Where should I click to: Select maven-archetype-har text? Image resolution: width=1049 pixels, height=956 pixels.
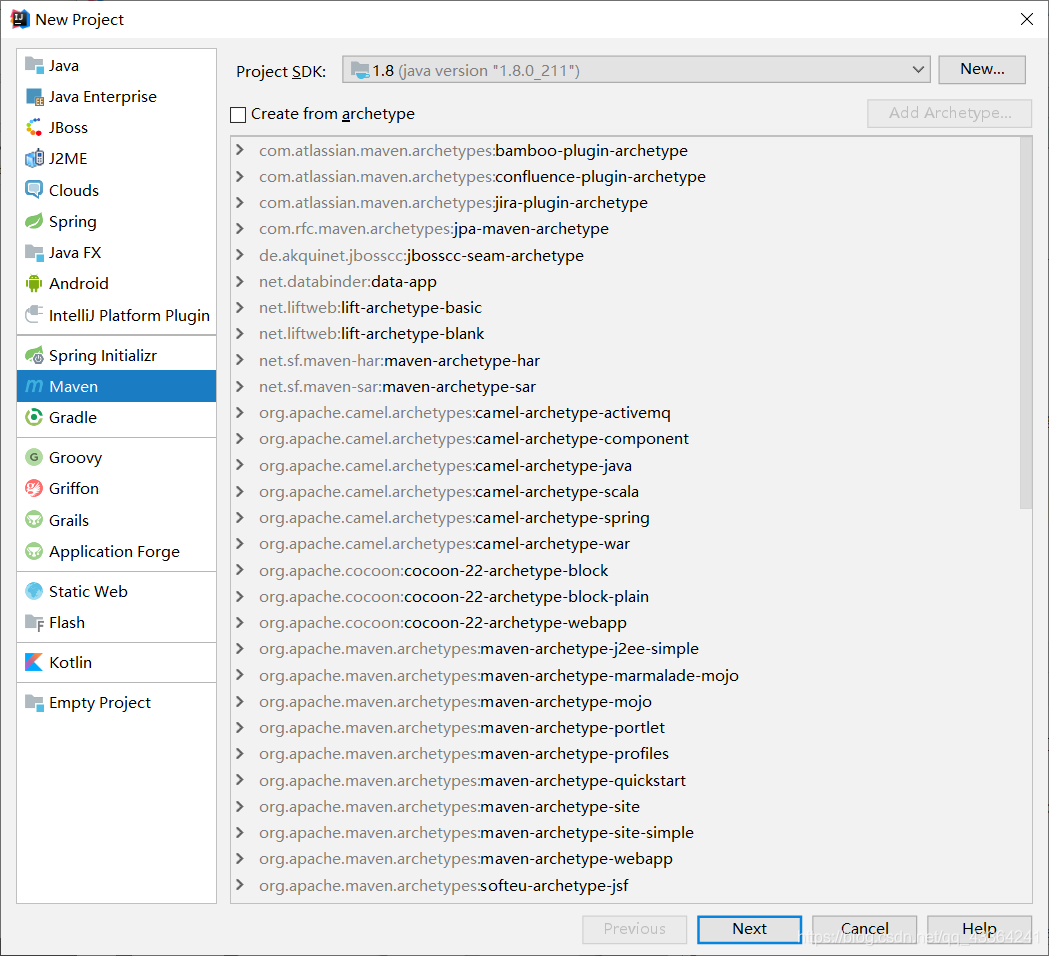[462, 361]
